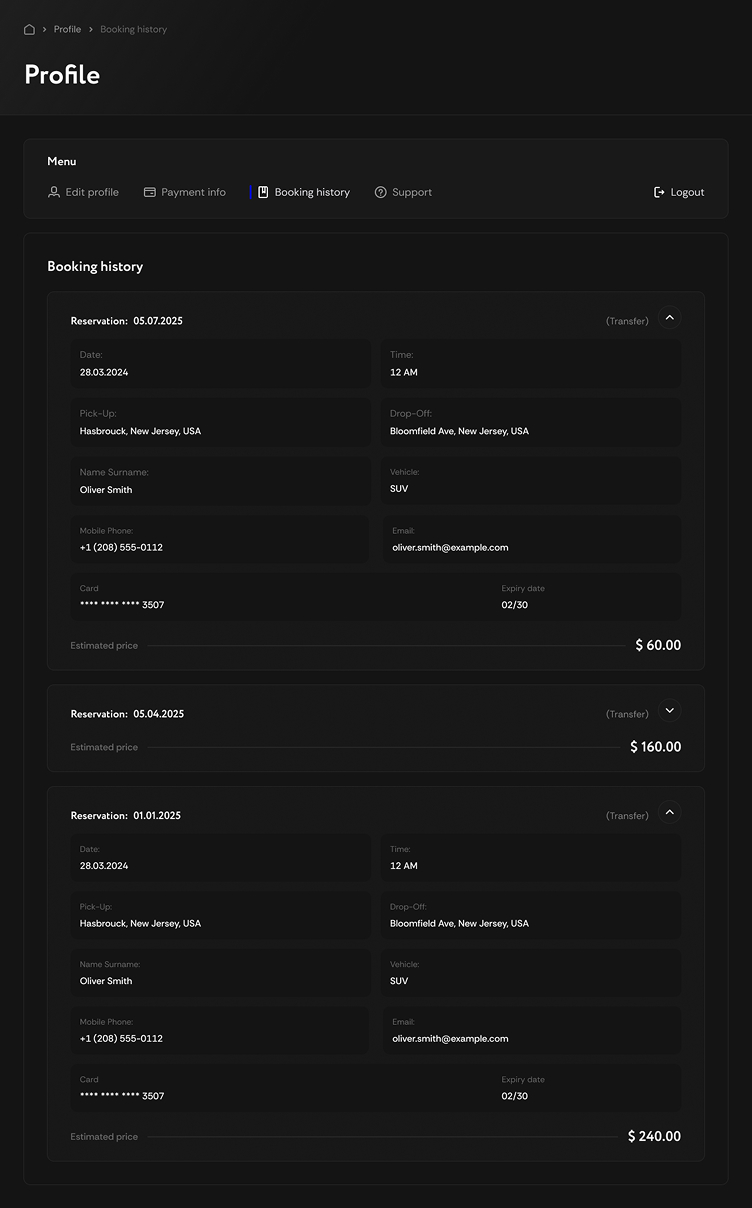Click the Support question mark icon
The image size is (752, 1208).
pos(381,192)
